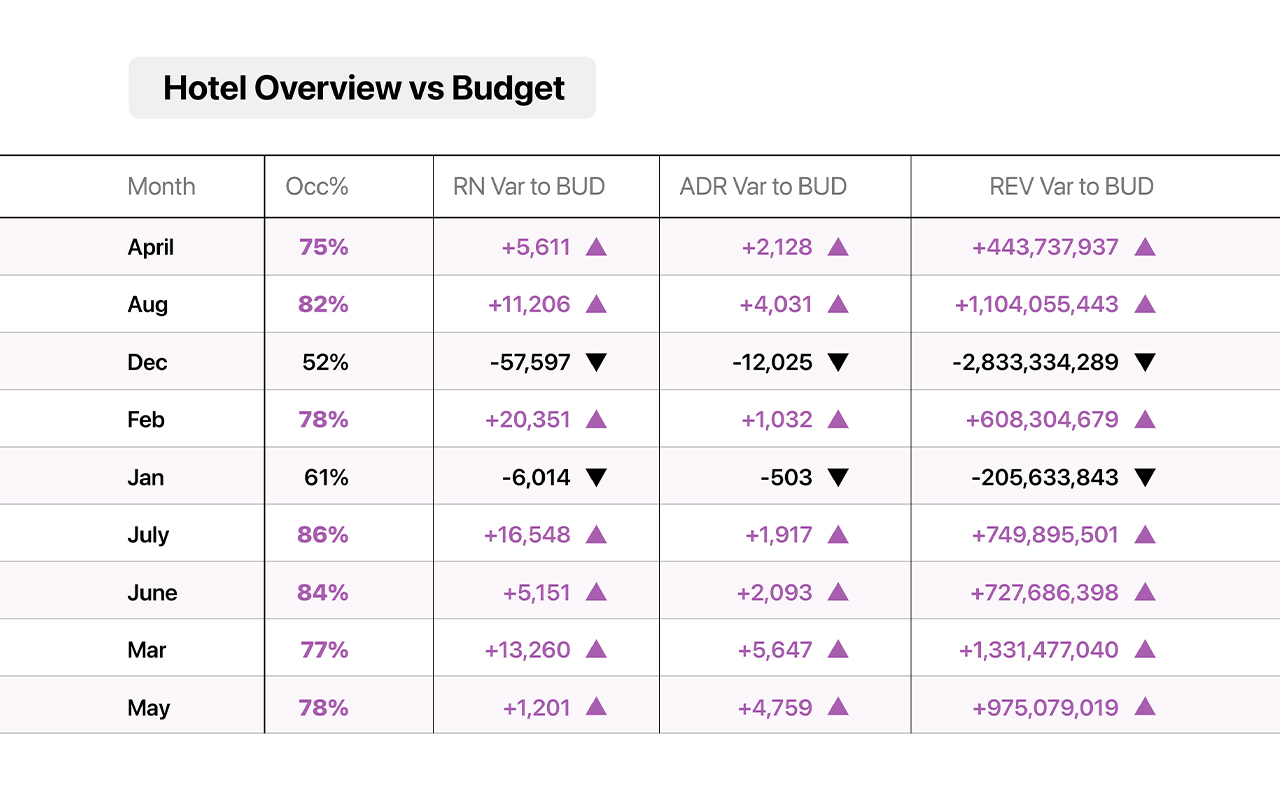Click the RN Var to BUD header
Image resolution: width=1280 pixels, height=800 pixels.
point(529,187)
